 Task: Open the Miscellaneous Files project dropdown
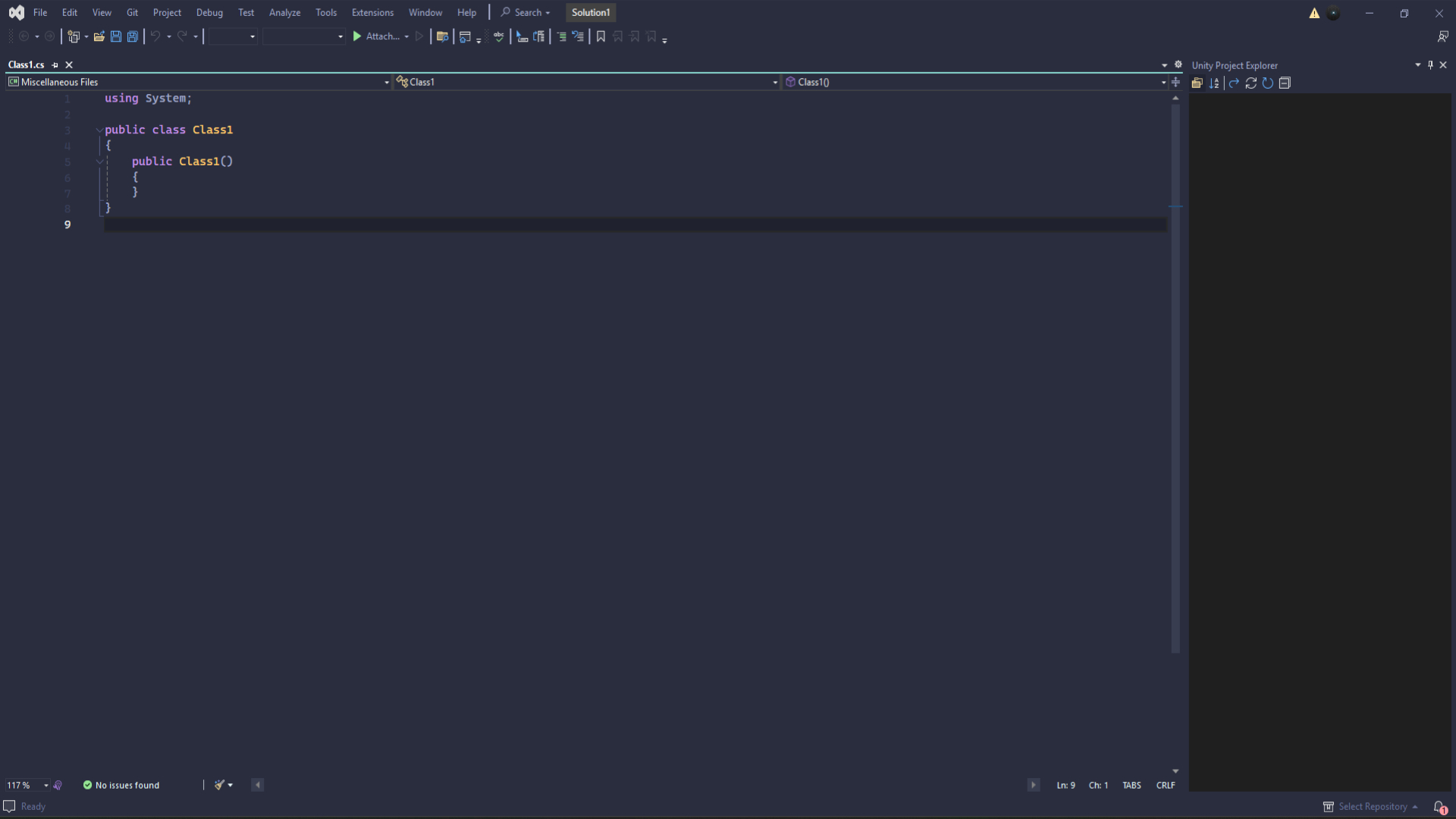click(x=387, y=82)
